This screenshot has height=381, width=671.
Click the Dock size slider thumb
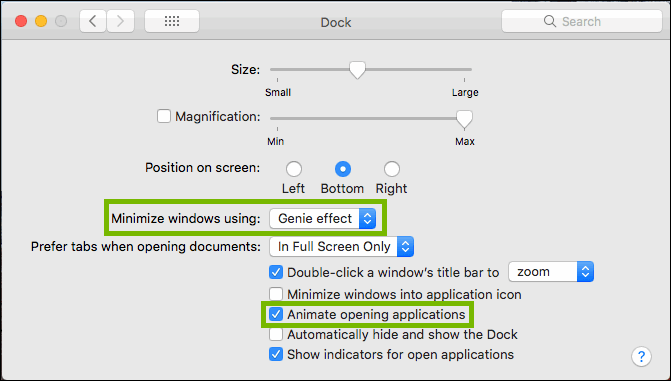click(357, 70)
